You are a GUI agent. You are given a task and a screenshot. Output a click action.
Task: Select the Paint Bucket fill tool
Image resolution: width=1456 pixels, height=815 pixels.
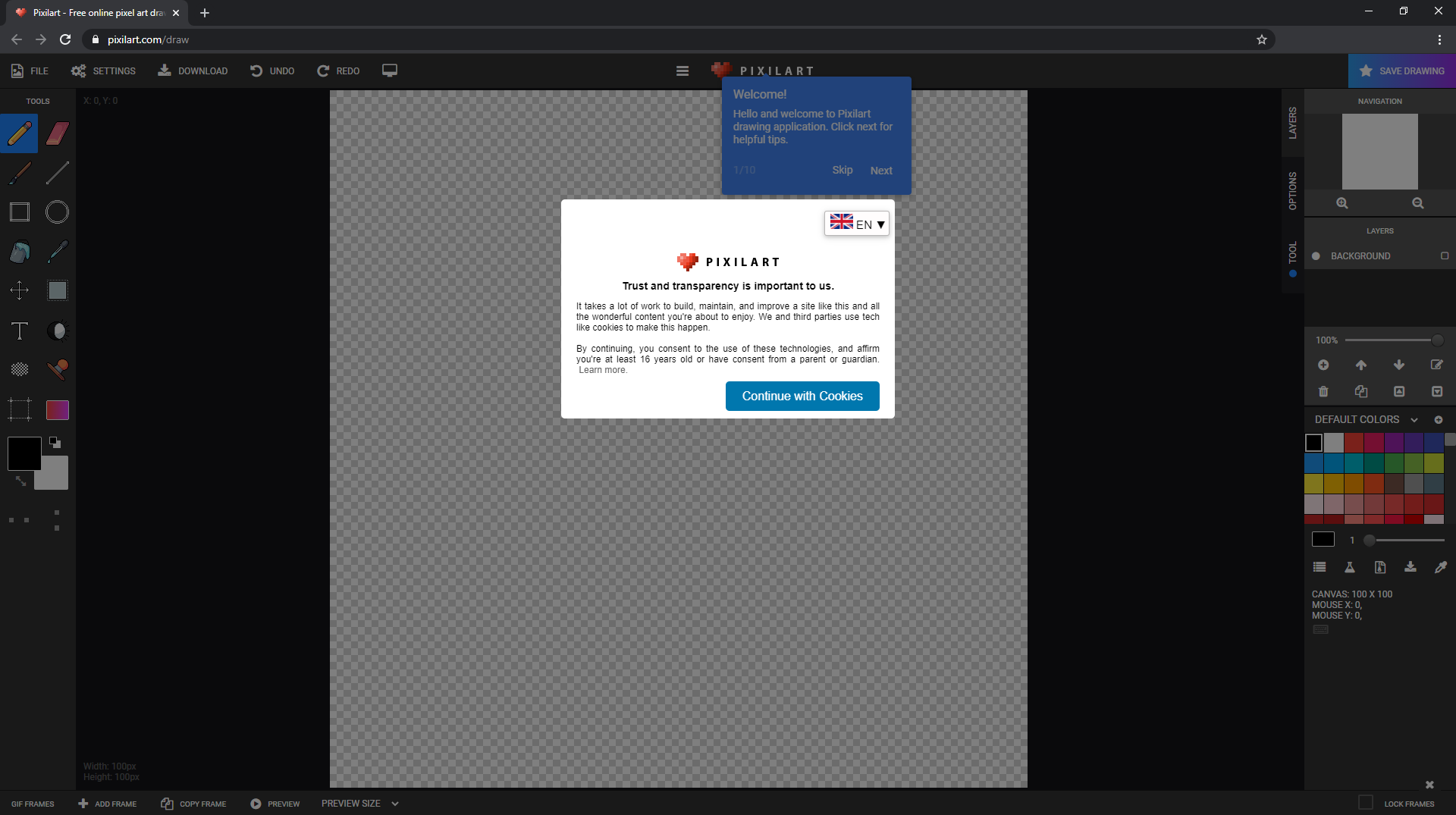(x=19, y=252)
